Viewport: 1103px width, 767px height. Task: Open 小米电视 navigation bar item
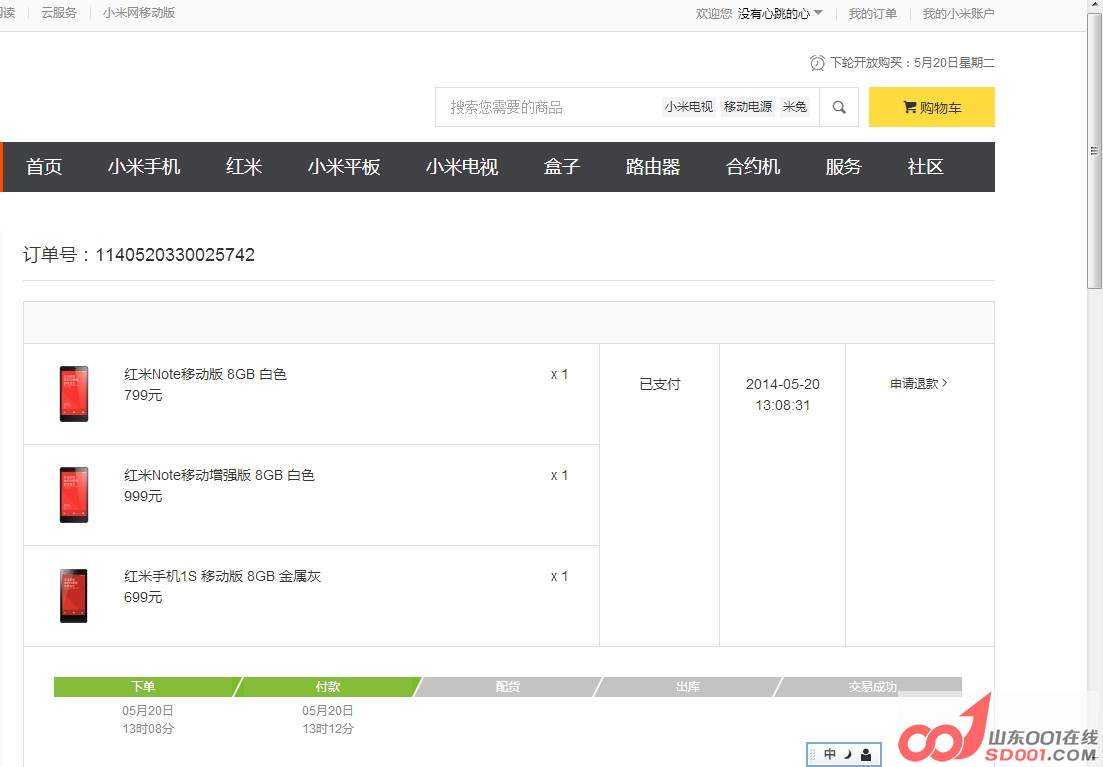[462, 167]
